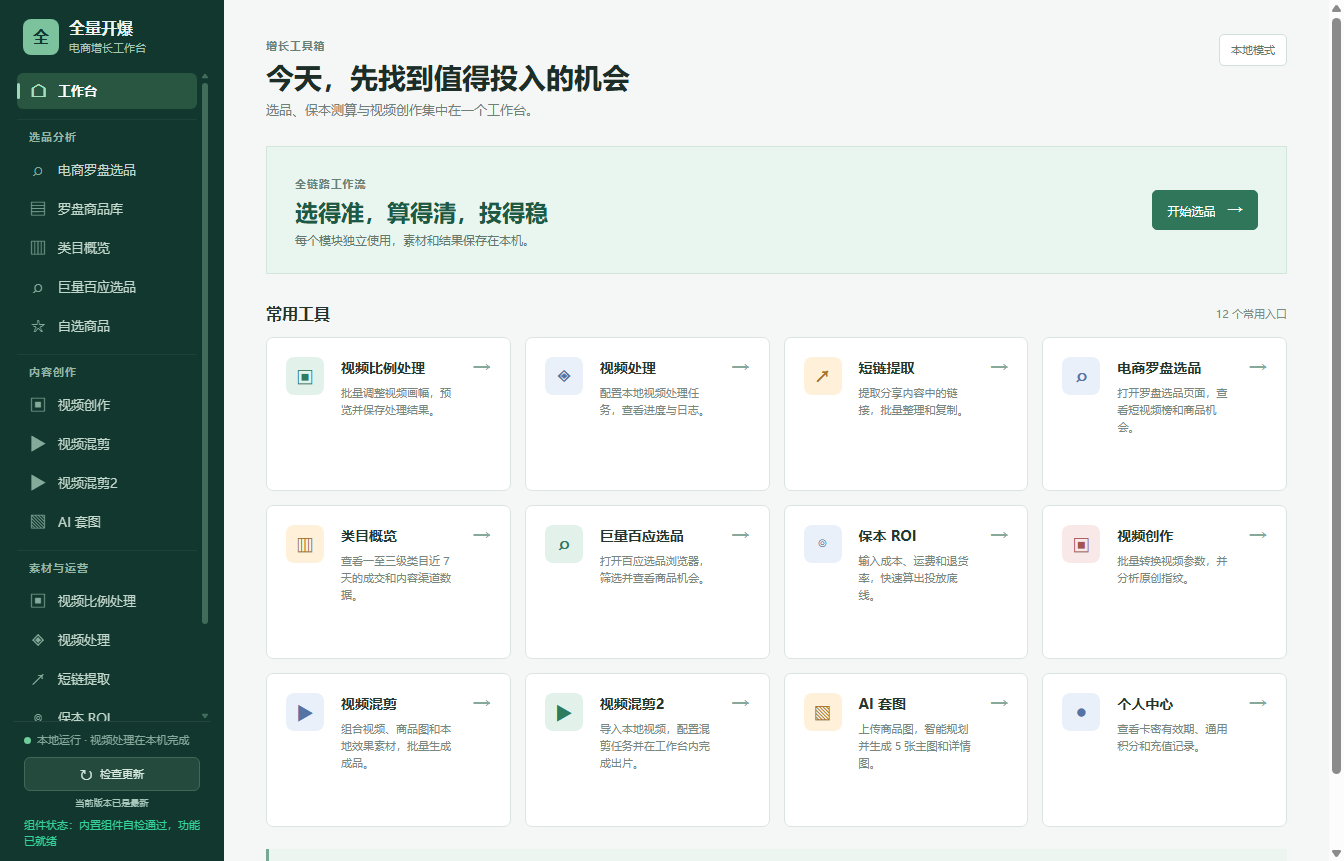Open the 视频处理 card icon

[x=564, y=376]
